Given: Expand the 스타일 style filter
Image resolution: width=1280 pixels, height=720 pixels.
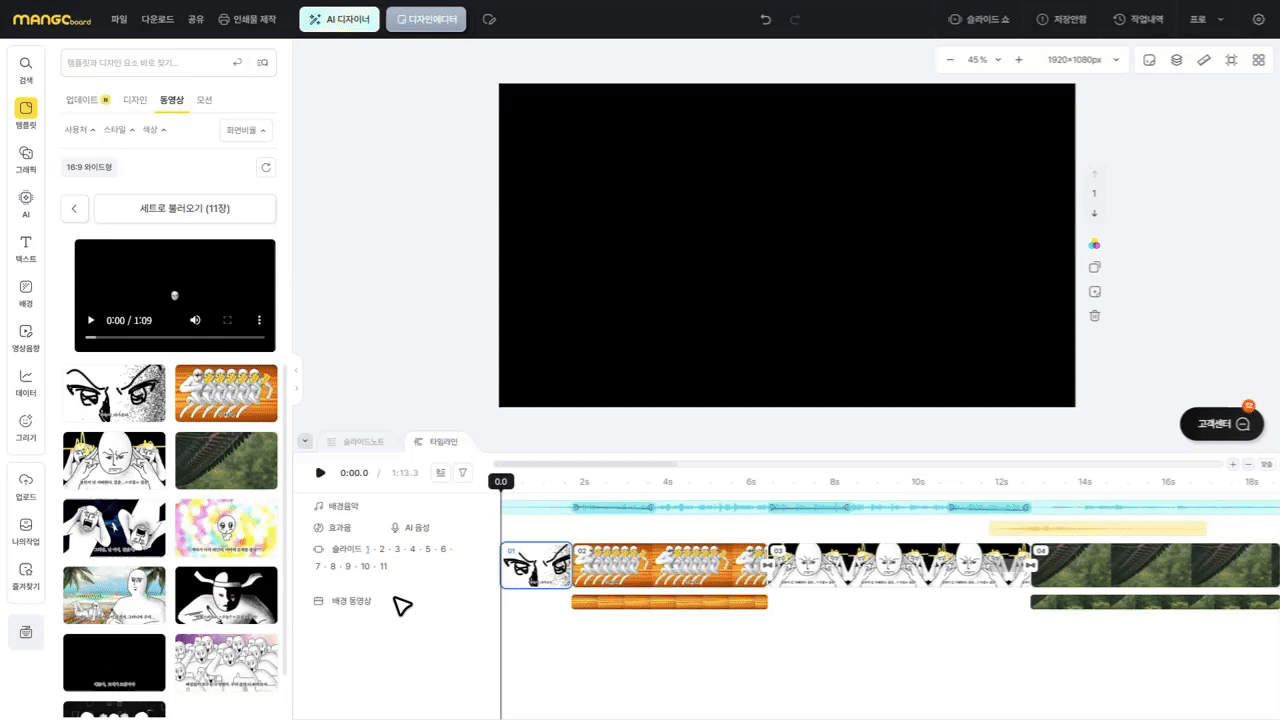Looking at the screenshot, I should click(120, 130).
